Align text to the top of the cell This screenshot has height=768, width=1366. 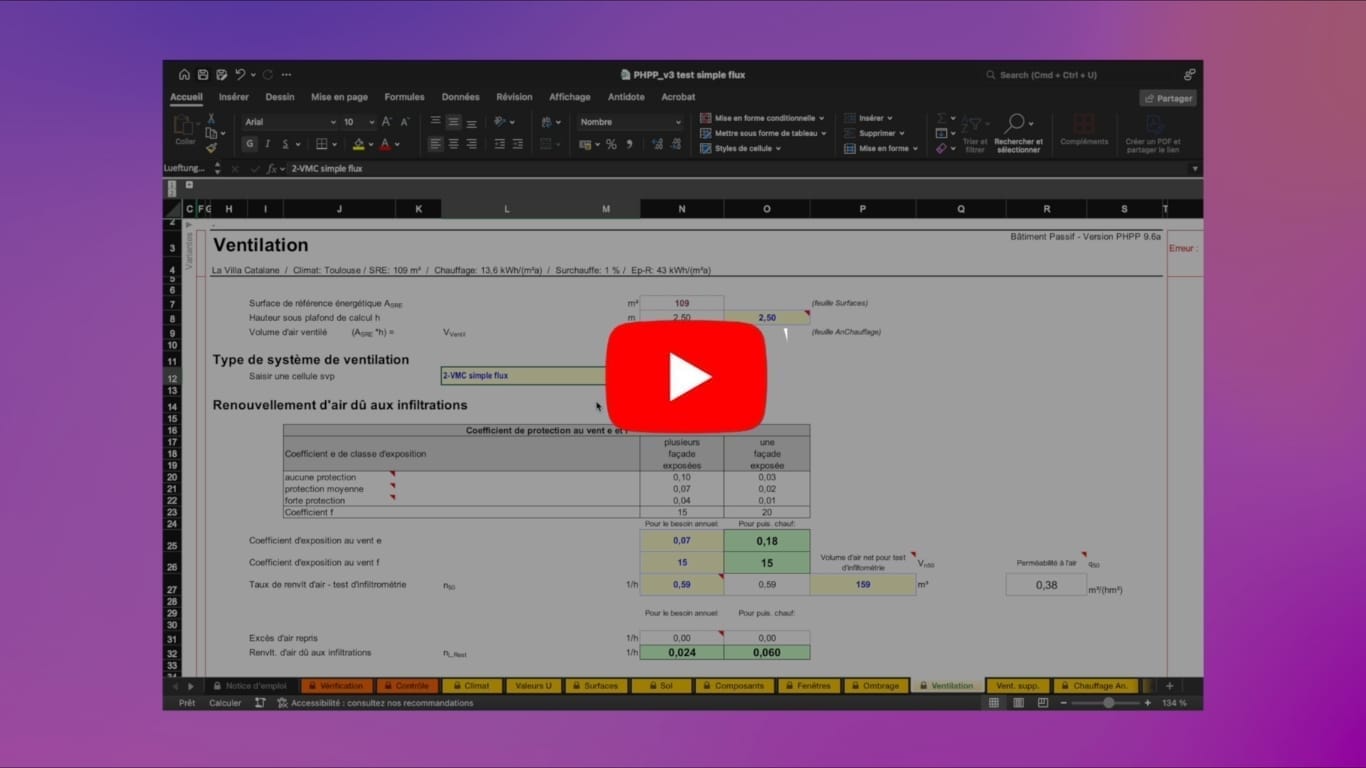(435, 122)
